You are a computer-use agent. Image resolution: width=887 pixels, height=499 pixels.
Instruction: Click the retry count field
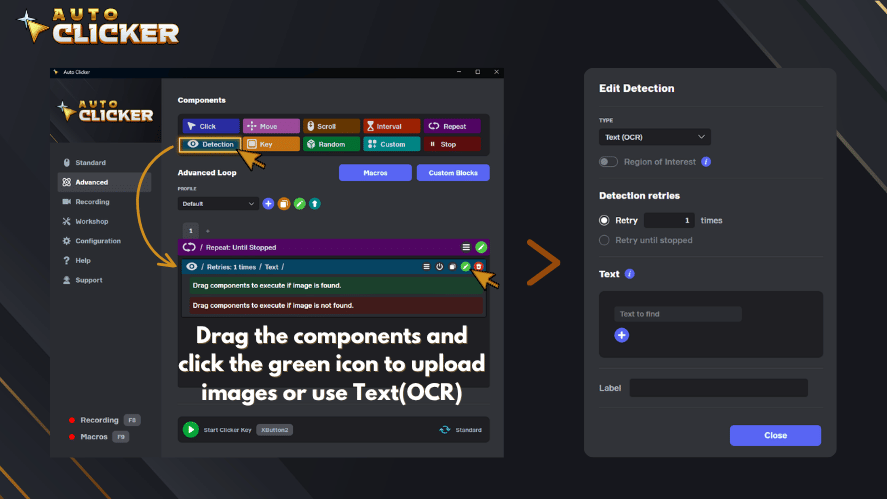669,220
